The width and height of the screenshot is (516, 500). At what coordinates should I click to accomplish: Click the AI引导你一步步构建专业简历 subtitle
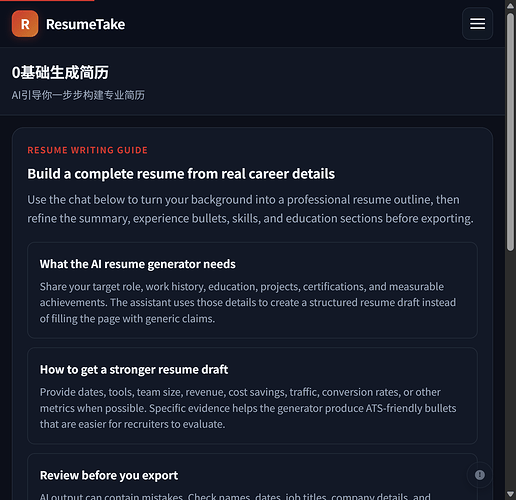coord(78,95)
